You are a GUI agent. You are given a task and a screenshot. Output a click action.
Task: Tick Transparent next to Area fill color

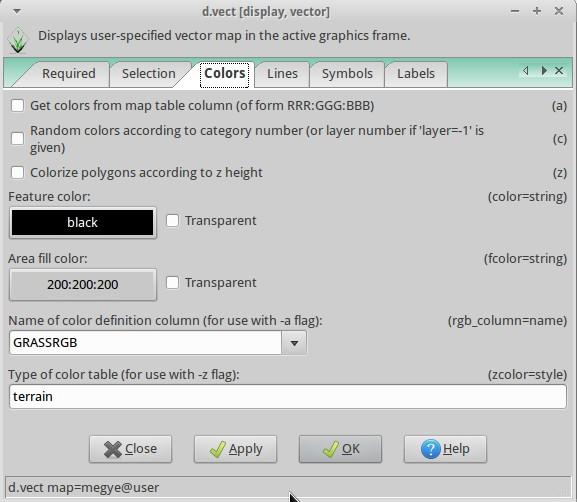point(173,283)
